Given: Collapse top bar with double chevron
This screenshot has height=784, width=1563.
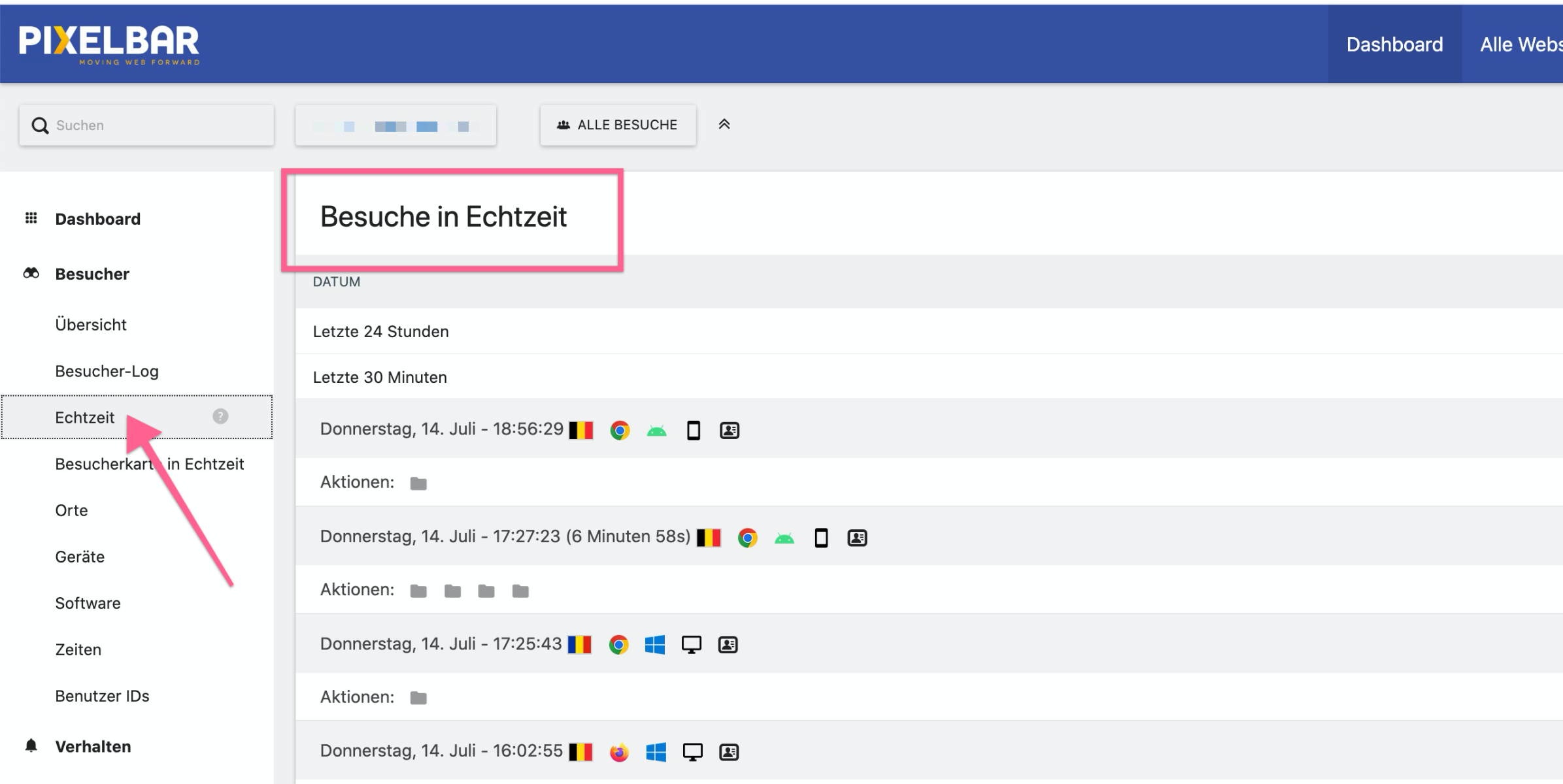Looking at the screenshot, I should (x=724, y=124).
